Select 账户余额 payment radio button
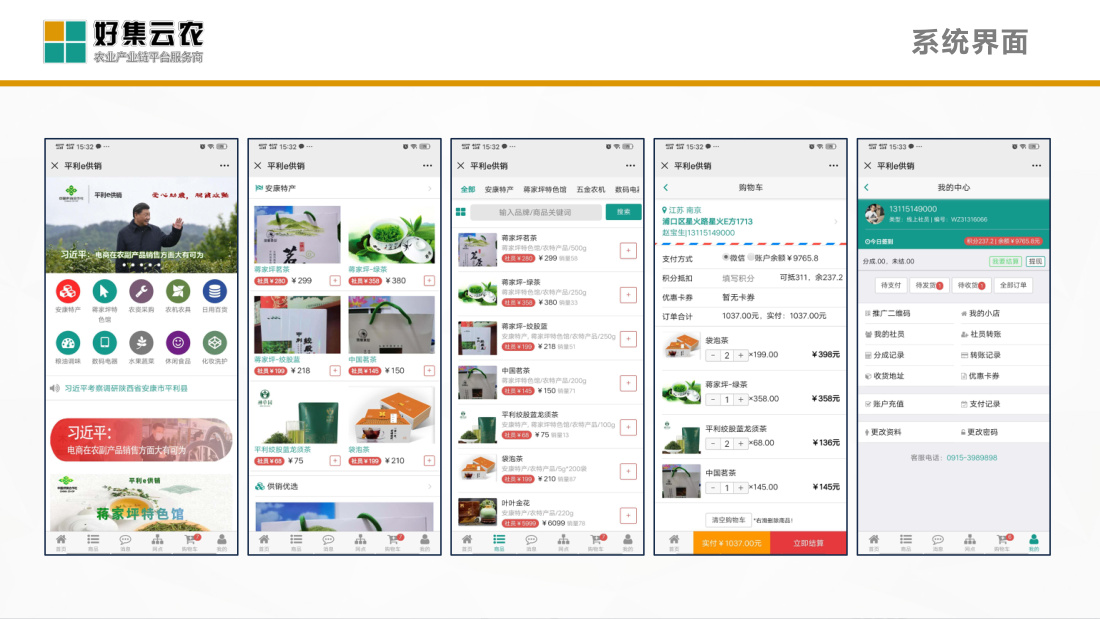This screenshot has height=619, width=1100. [x=751, y=258]
